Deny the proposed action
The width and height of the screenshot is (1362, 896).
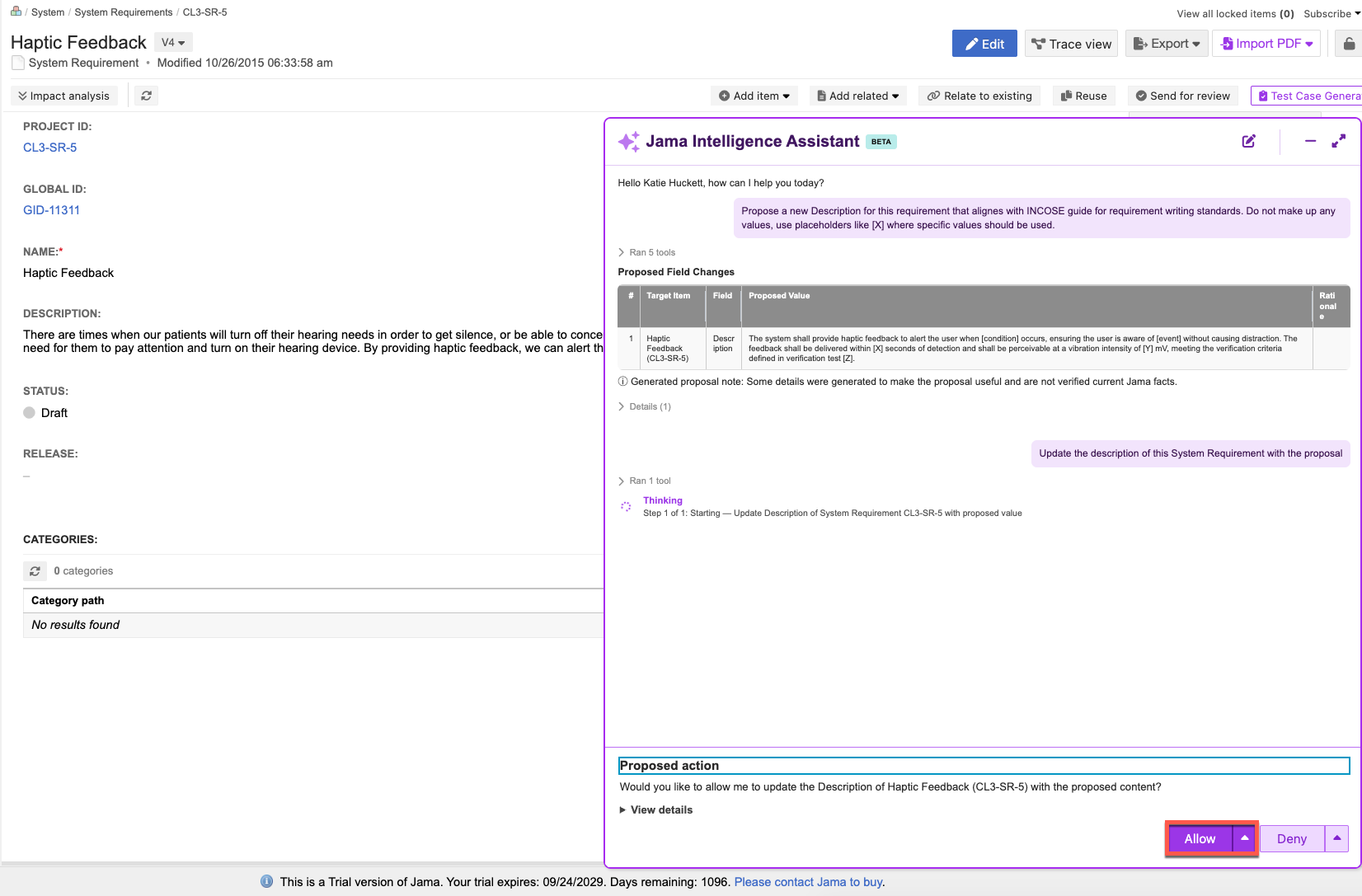click(x=1292, y=838)
